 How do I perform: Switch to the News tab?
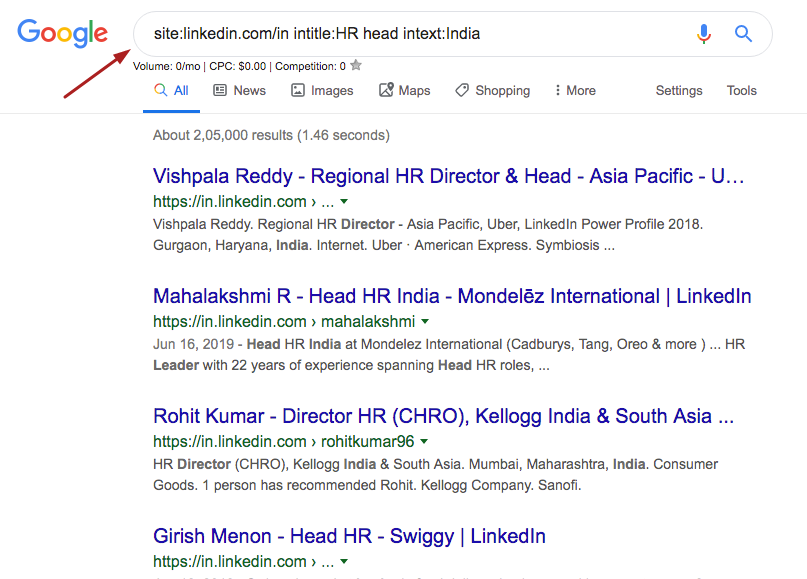(x=240, y=91)
